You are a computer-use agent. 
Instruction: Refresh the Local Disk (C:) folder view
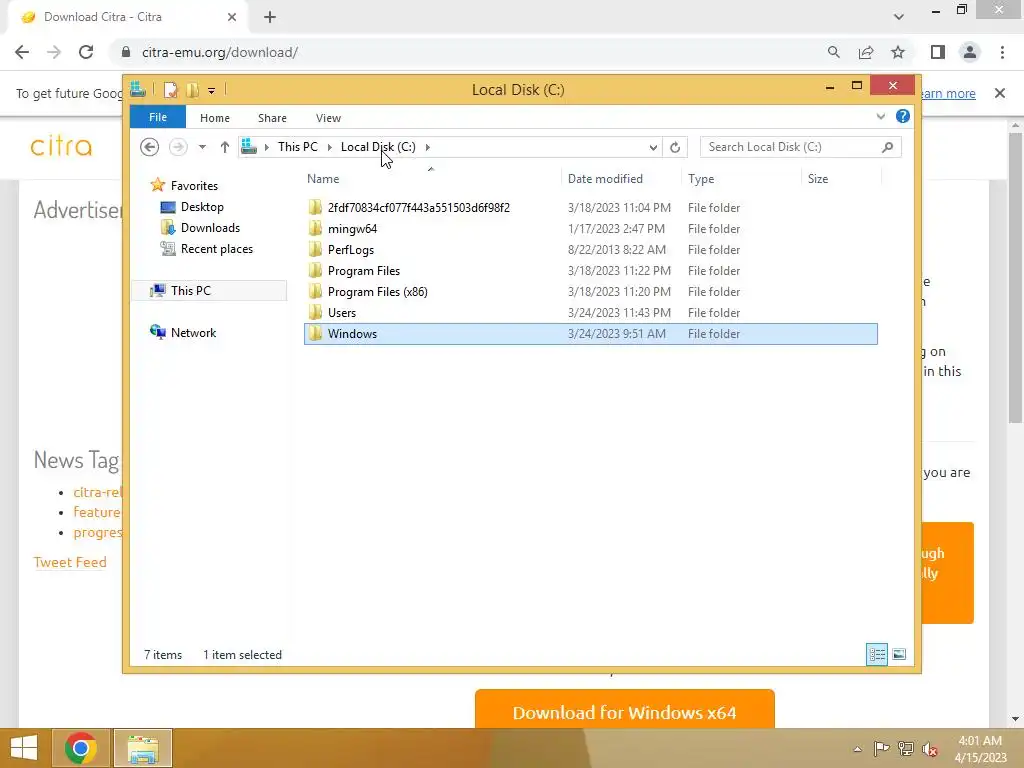pyautogui.click(x=675, y=148)
